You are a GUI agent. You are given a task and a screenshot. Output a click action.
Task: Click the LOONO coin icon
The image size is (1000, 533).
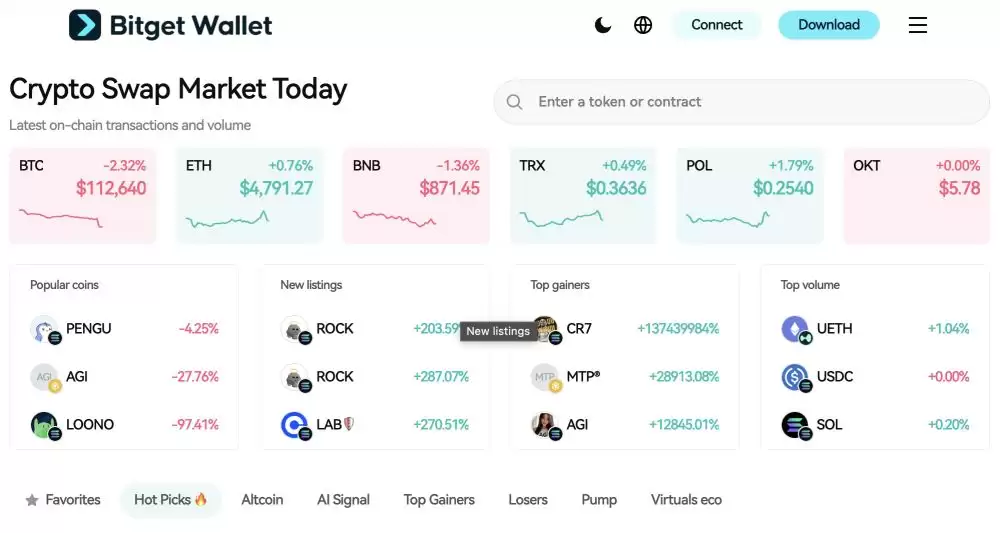click(x=44, y=425)
